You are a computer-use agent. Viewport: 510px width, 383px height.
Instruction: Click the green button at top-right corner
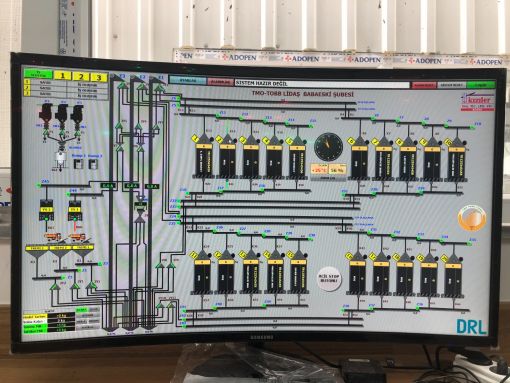(480, 85)
